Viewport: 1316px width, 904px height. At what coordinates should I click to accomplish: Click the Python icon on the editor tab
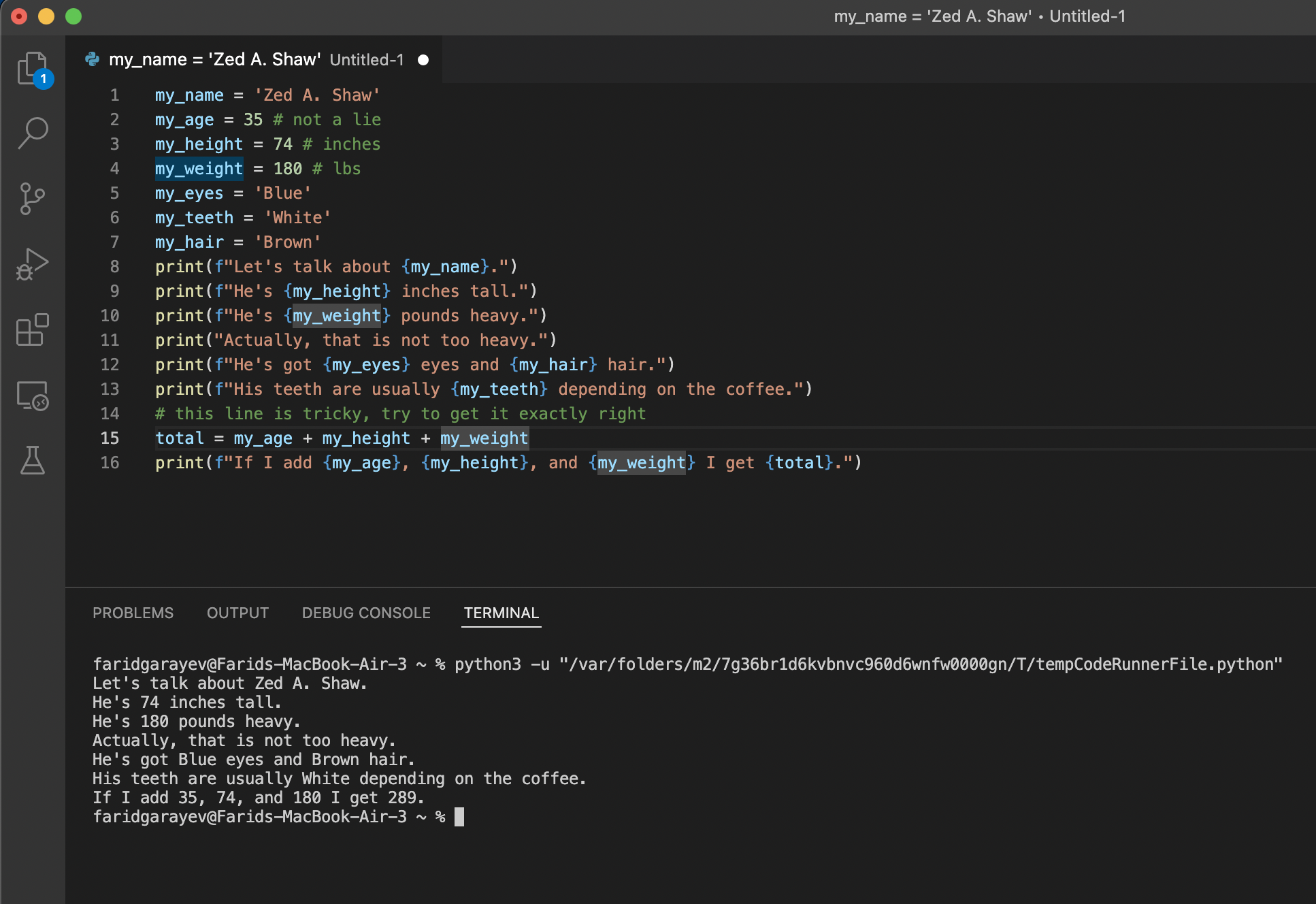(93, 59)
